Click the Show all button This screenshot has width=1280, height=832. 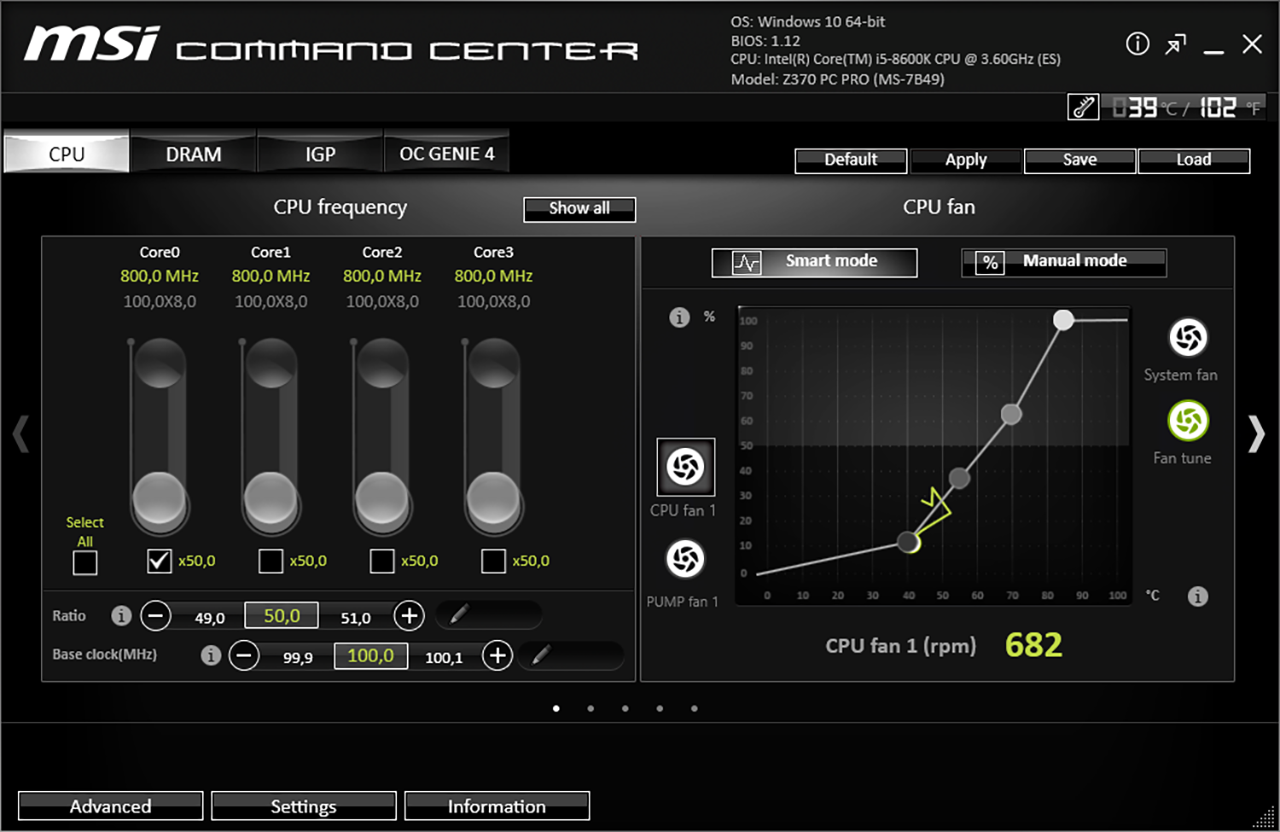click(579, 209)
